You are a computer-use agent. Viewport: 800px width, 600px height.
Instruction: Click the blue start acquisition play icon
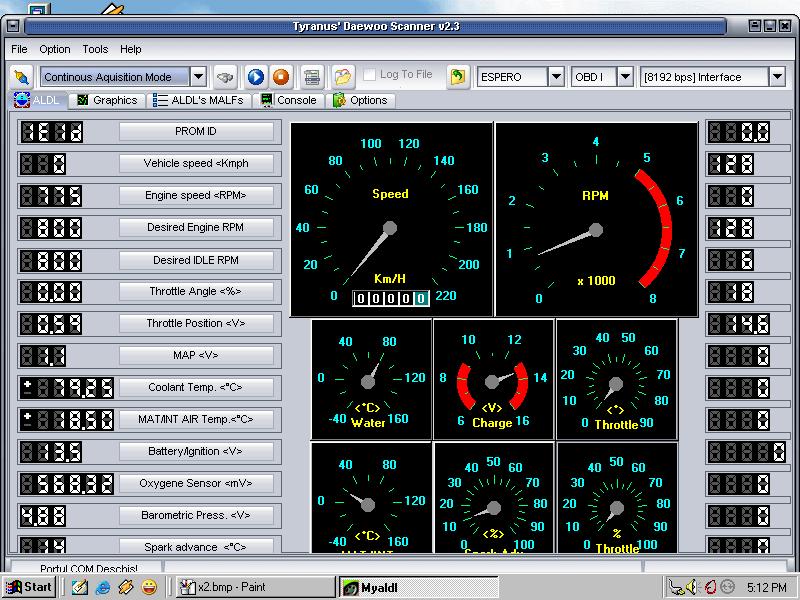tap(256, 76)
